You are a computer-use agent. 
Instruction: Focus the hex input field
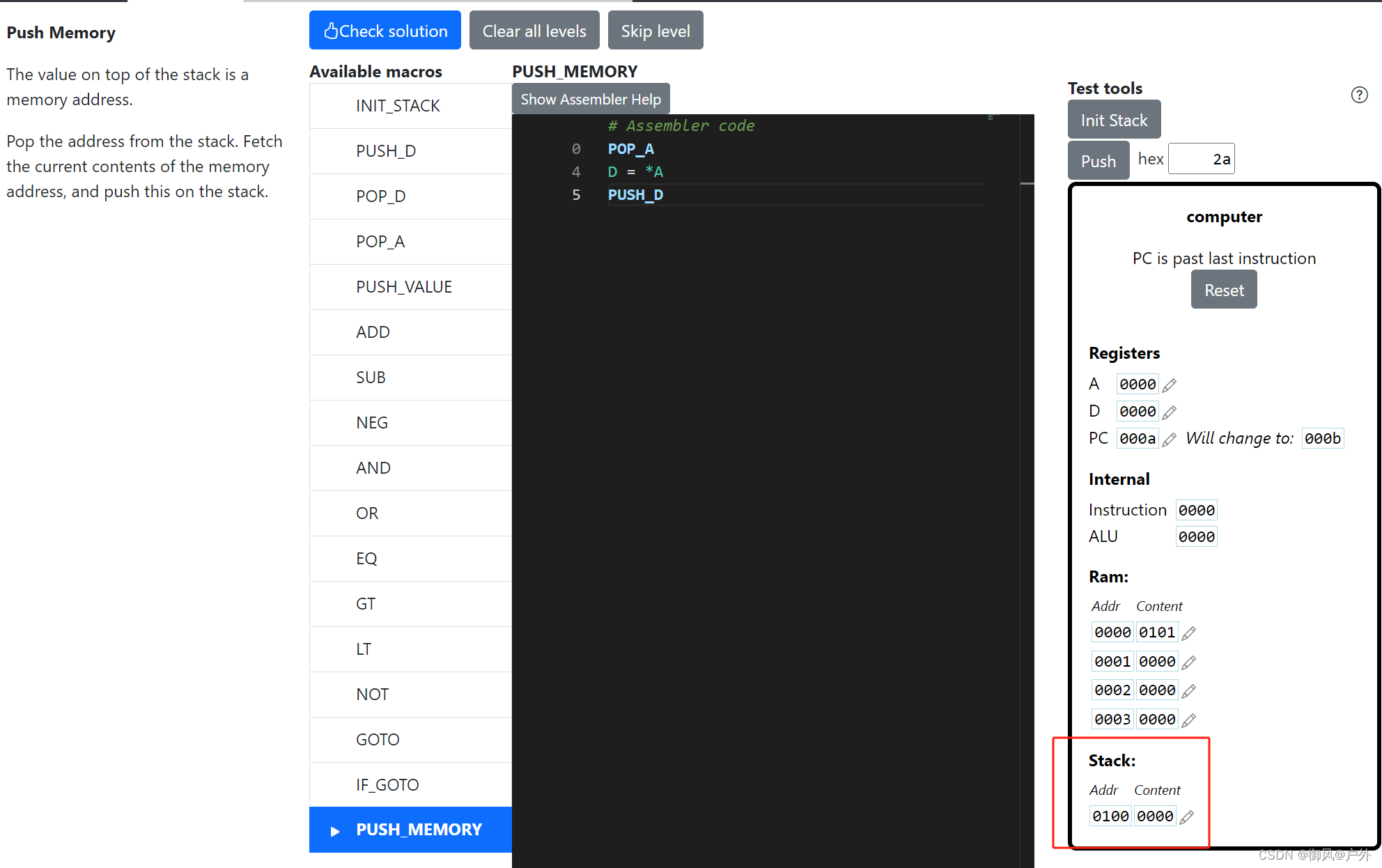[1201, 159]
